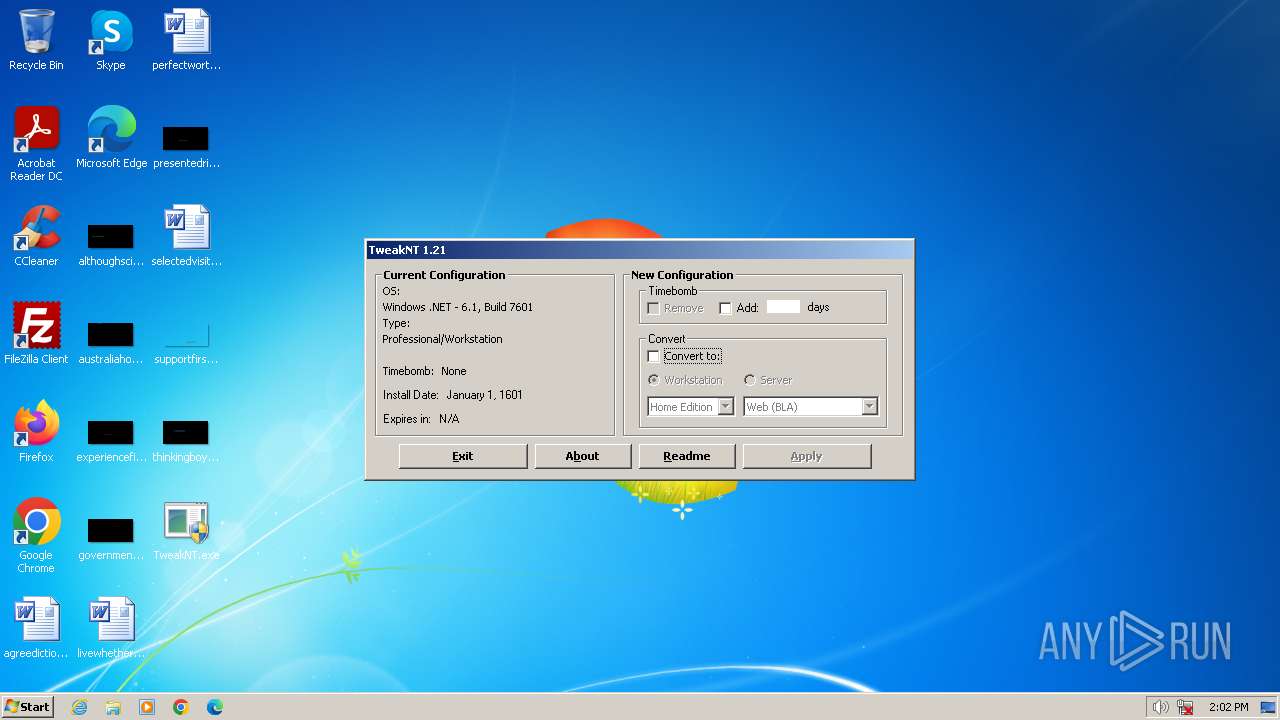Launch Google Chrome desktop shortcut
Viewport: 1280px width, 720px height.
click(36, 536)
